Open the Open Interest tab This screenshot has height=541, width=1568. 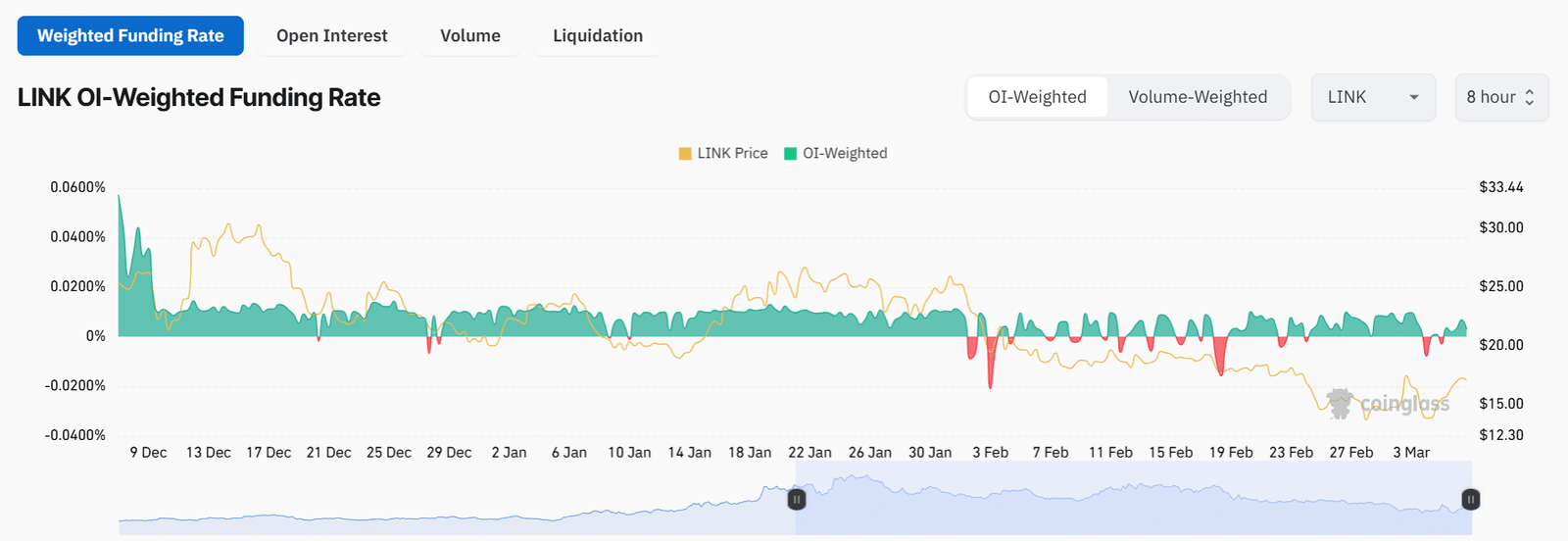pos(331,36)
